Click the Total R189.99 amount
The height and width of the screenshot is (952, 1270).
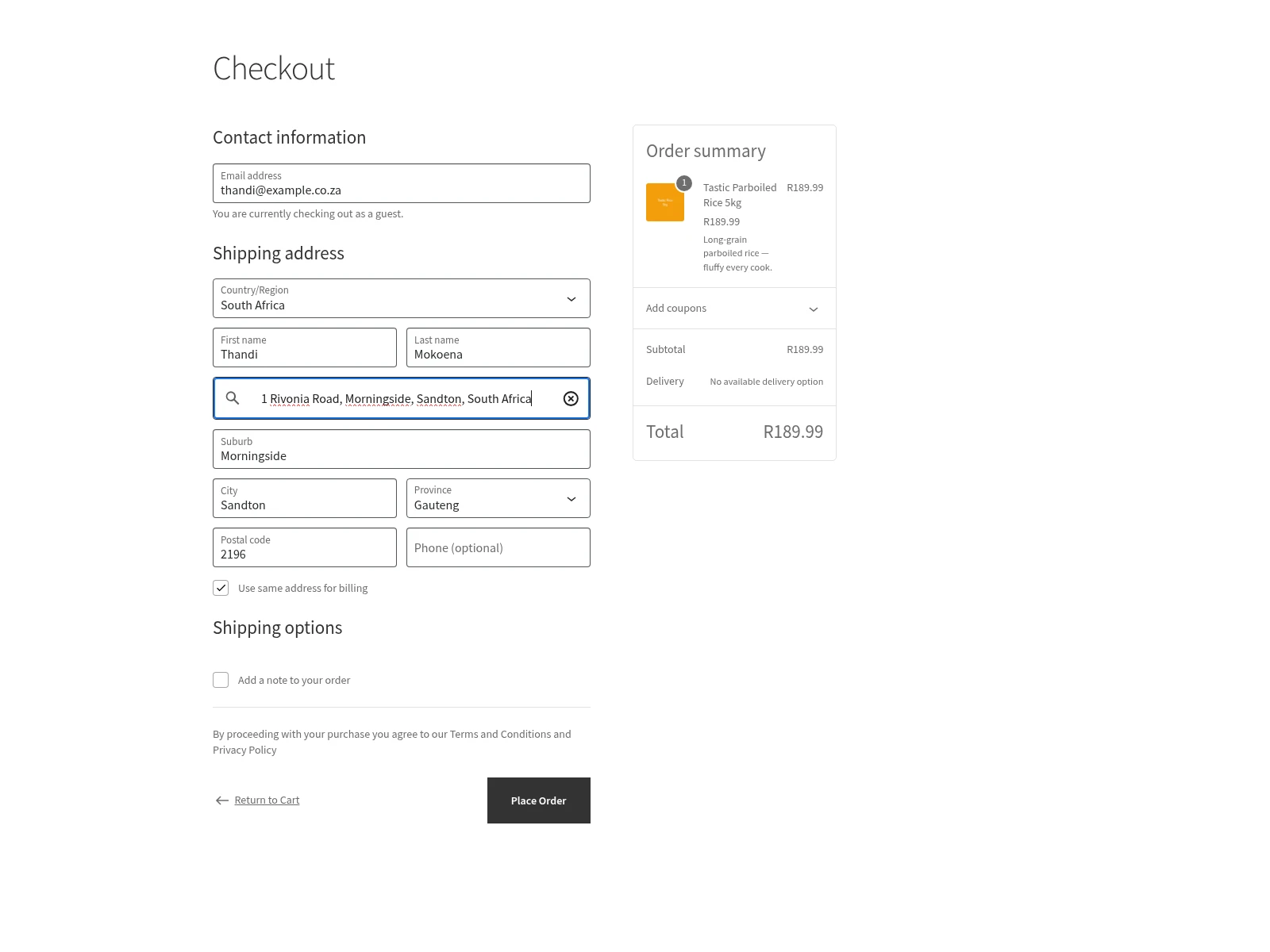pyautogui.click(x=793, y=432)
